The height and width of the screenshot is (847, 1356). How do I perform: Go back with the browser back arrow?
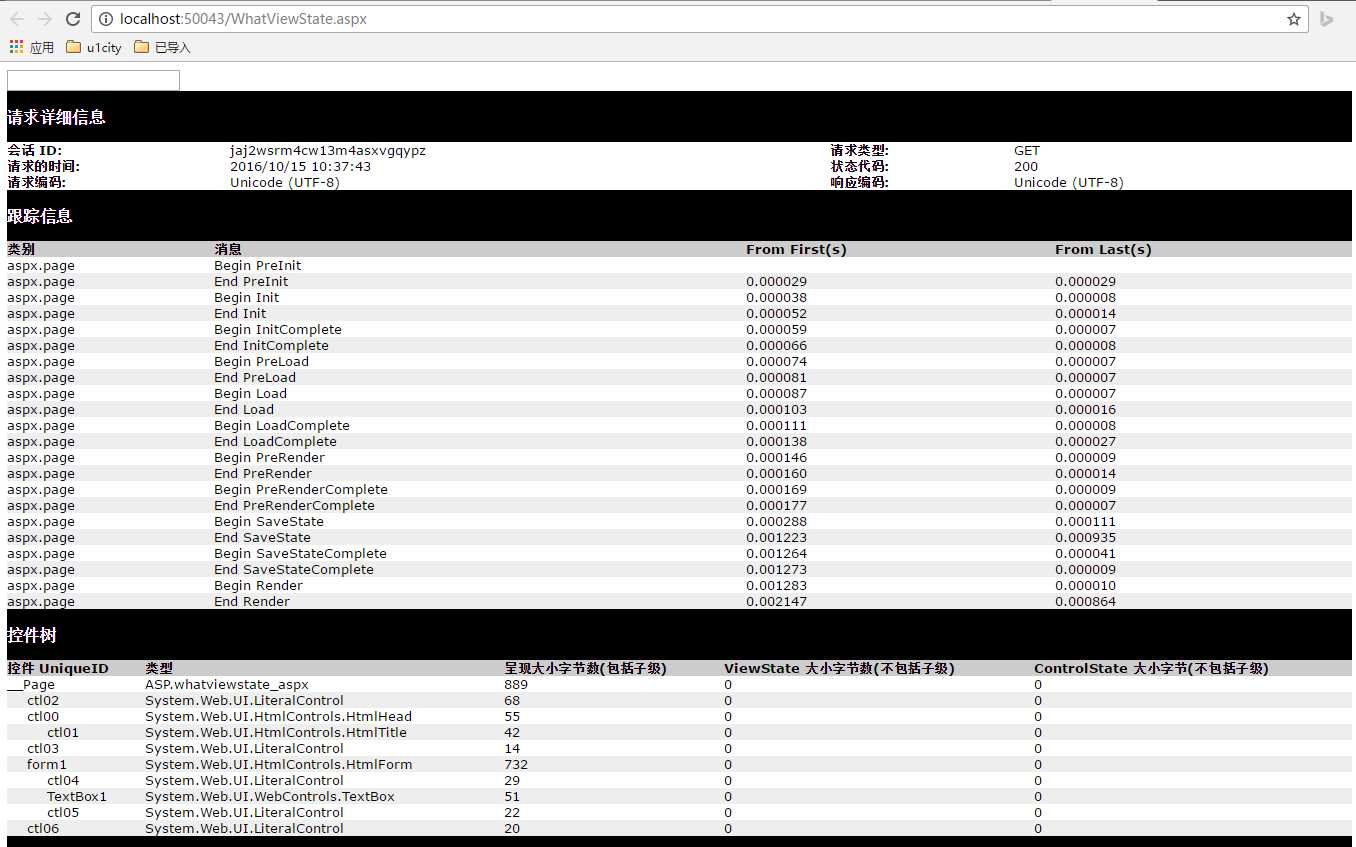click(x=17, y=19)
